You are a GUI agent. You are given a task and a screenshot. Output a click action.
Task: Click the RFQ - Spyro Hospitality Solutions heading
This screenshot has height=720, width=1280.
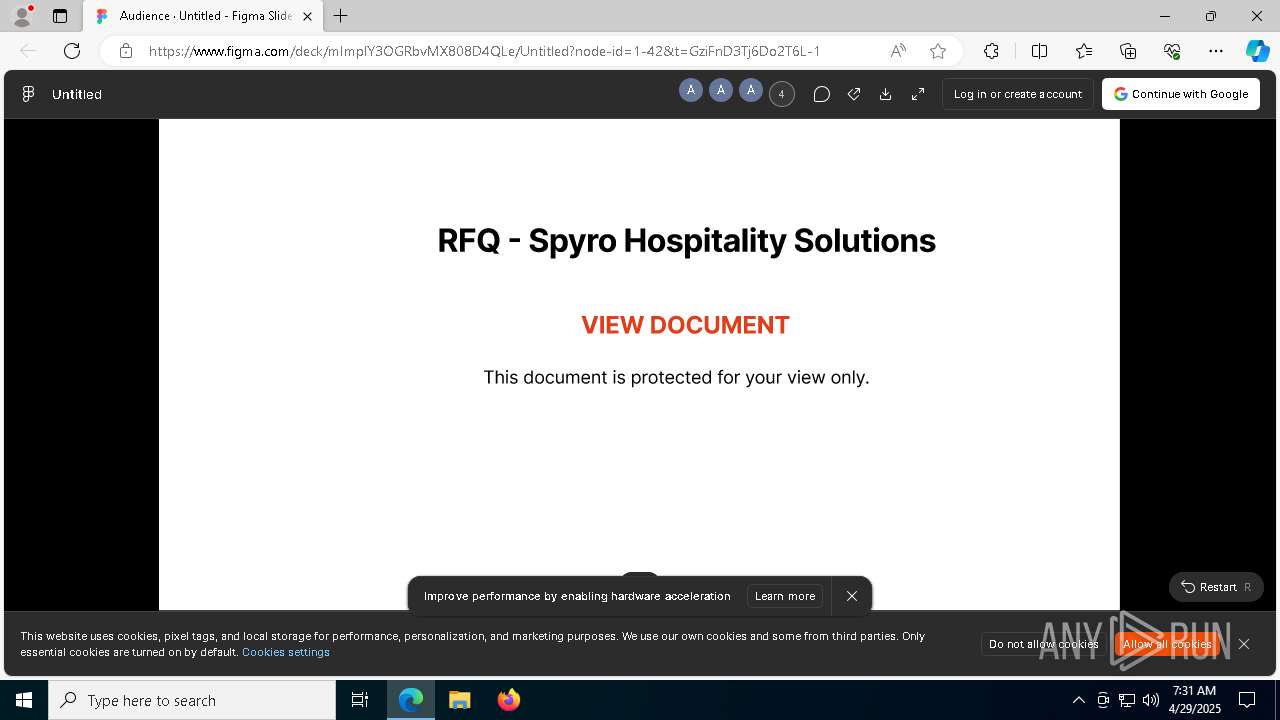[x=686, y=241]
